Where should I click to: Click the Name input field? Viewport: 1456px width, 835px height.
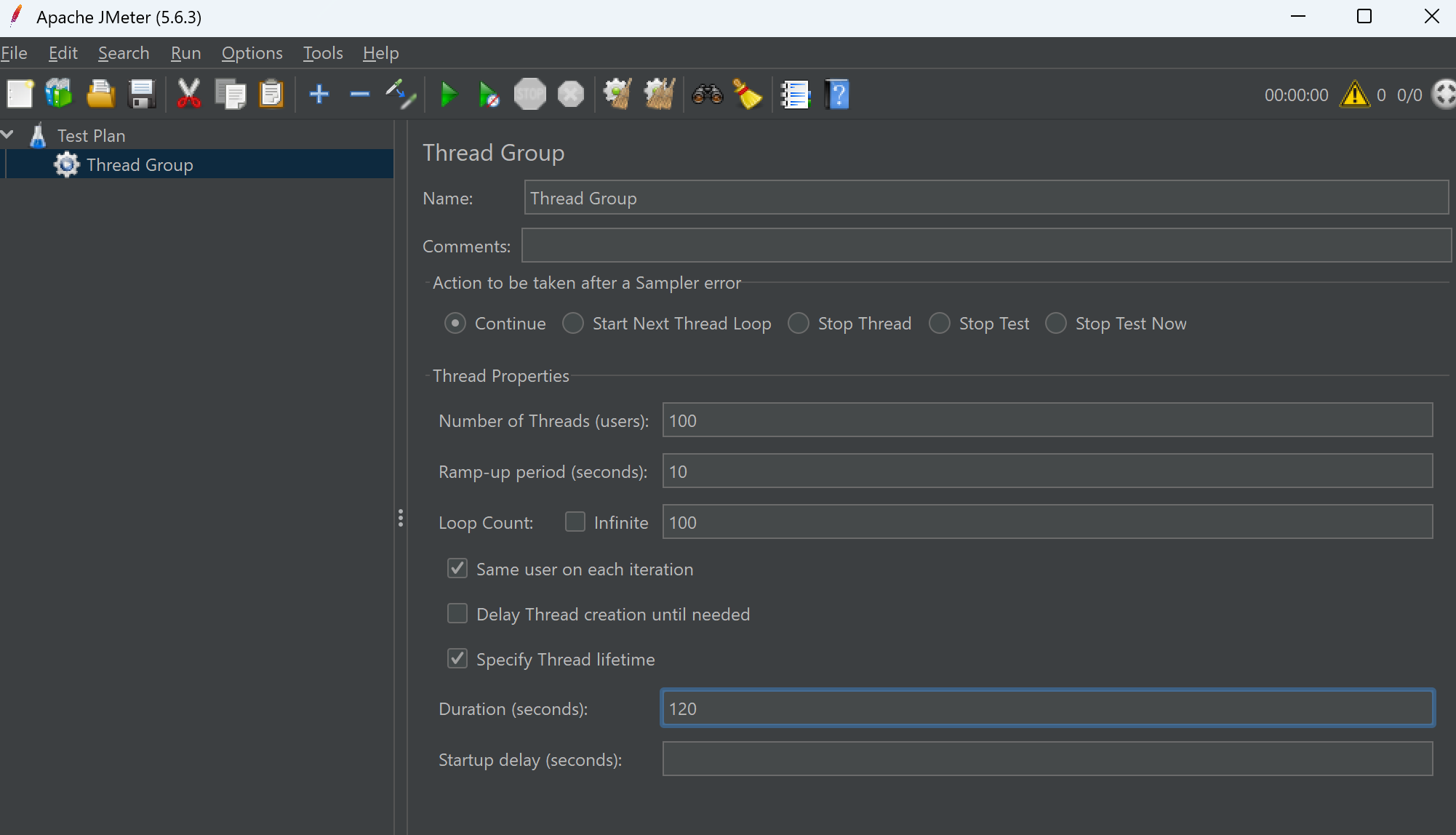[986, 198]
